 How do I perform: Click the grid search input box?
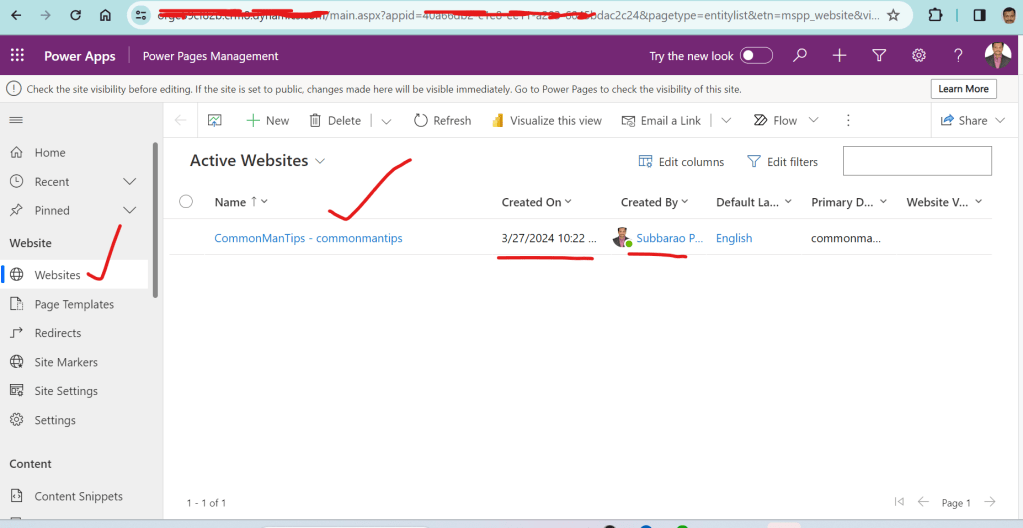click(917, 161)
